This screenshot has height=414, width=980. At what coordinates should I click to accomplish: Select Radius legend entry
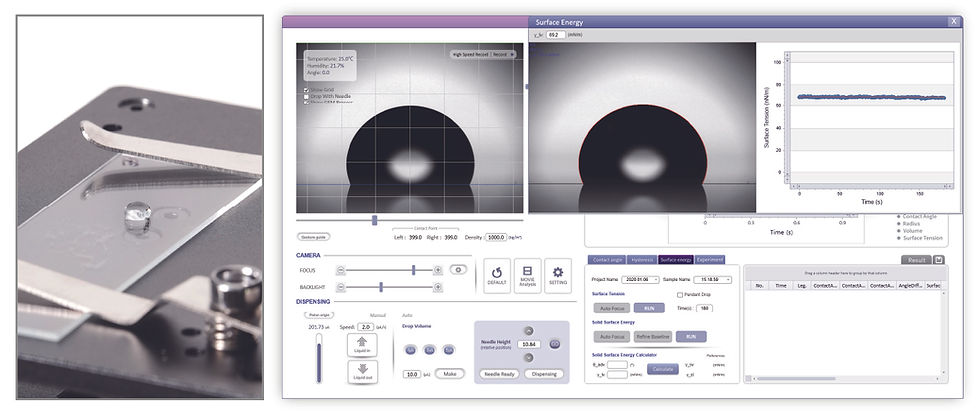[908, 223]
